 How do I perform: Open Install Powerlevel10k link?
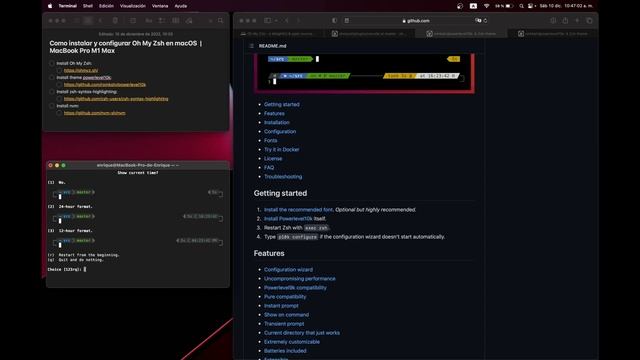click(288, 218)
